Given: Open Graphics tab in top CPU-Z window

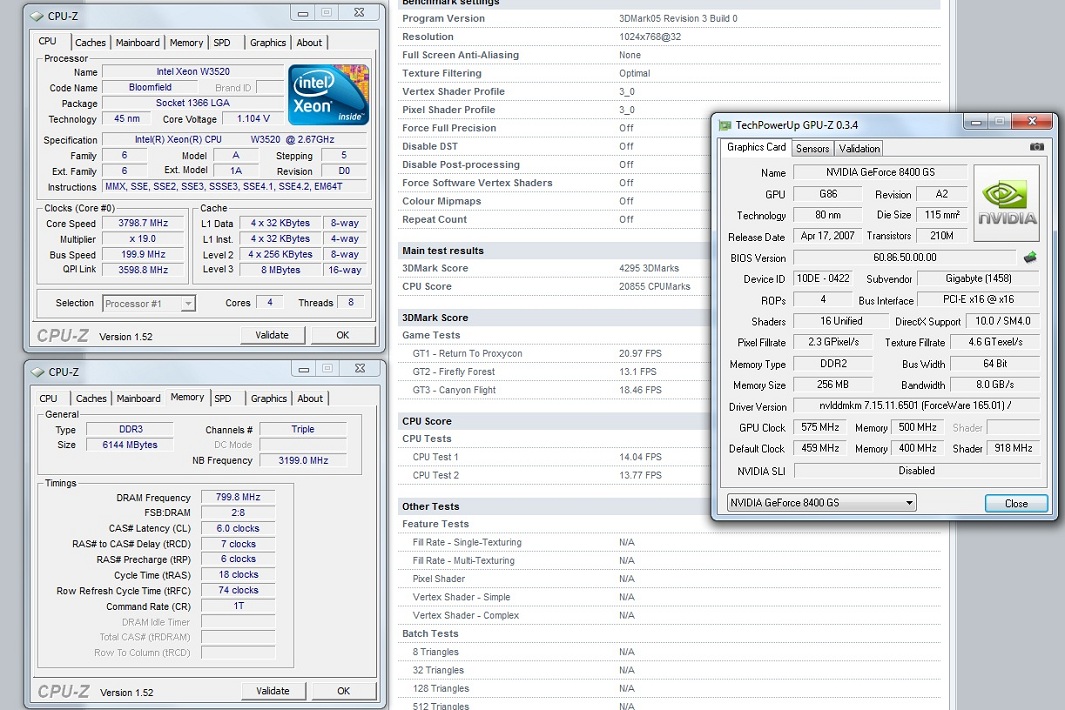Looking at the screenshot, I should point(268,42).
